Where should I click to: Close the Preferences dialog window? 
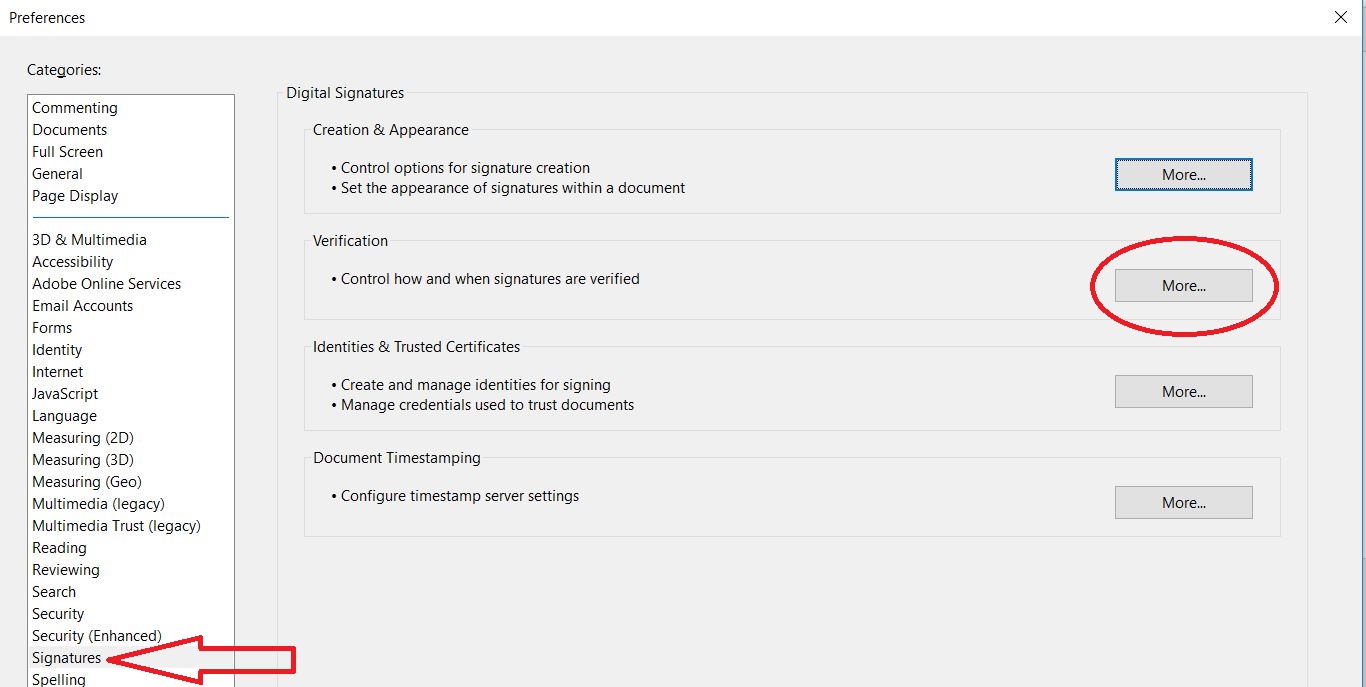pos(1341,17)
